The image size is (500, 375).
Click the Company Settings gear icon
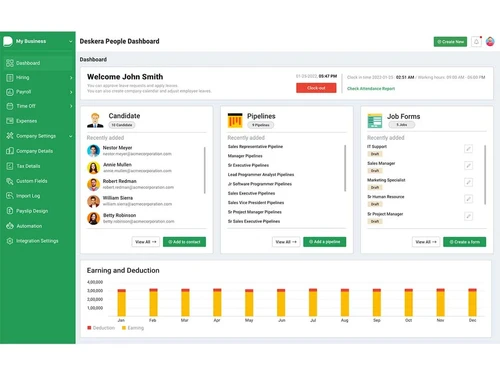click(10, 136)
